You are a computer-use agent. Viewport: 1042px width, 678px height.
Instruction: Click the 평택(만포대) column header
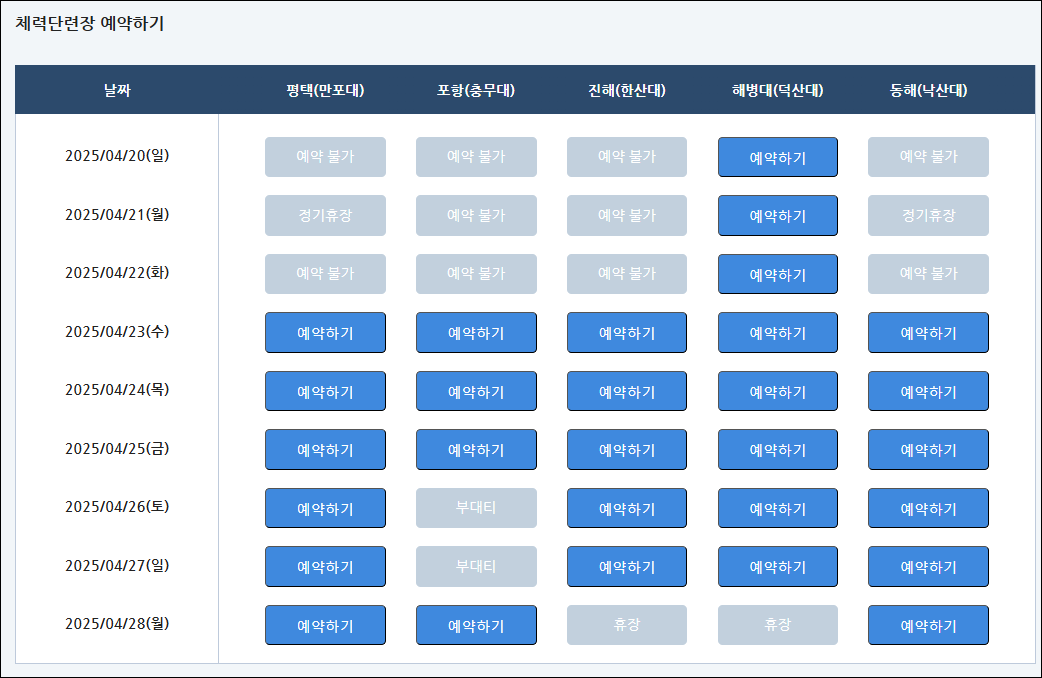(x=325, y=90)
